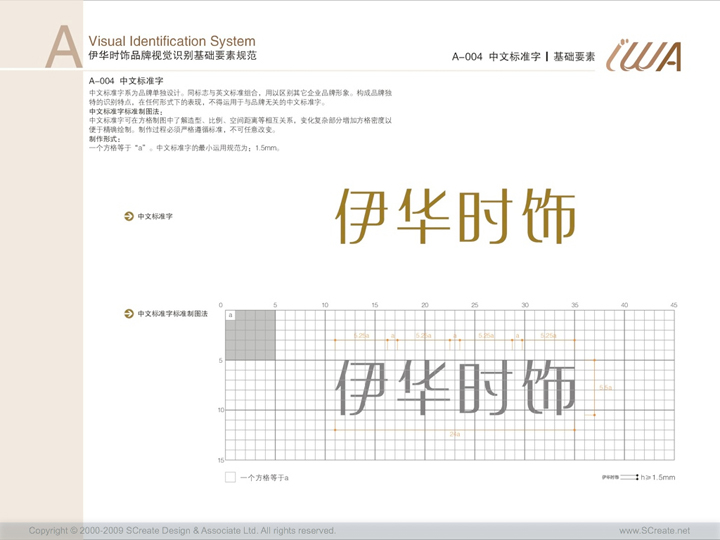Click the 'Visual Identification System' title

tap(172, 41)
